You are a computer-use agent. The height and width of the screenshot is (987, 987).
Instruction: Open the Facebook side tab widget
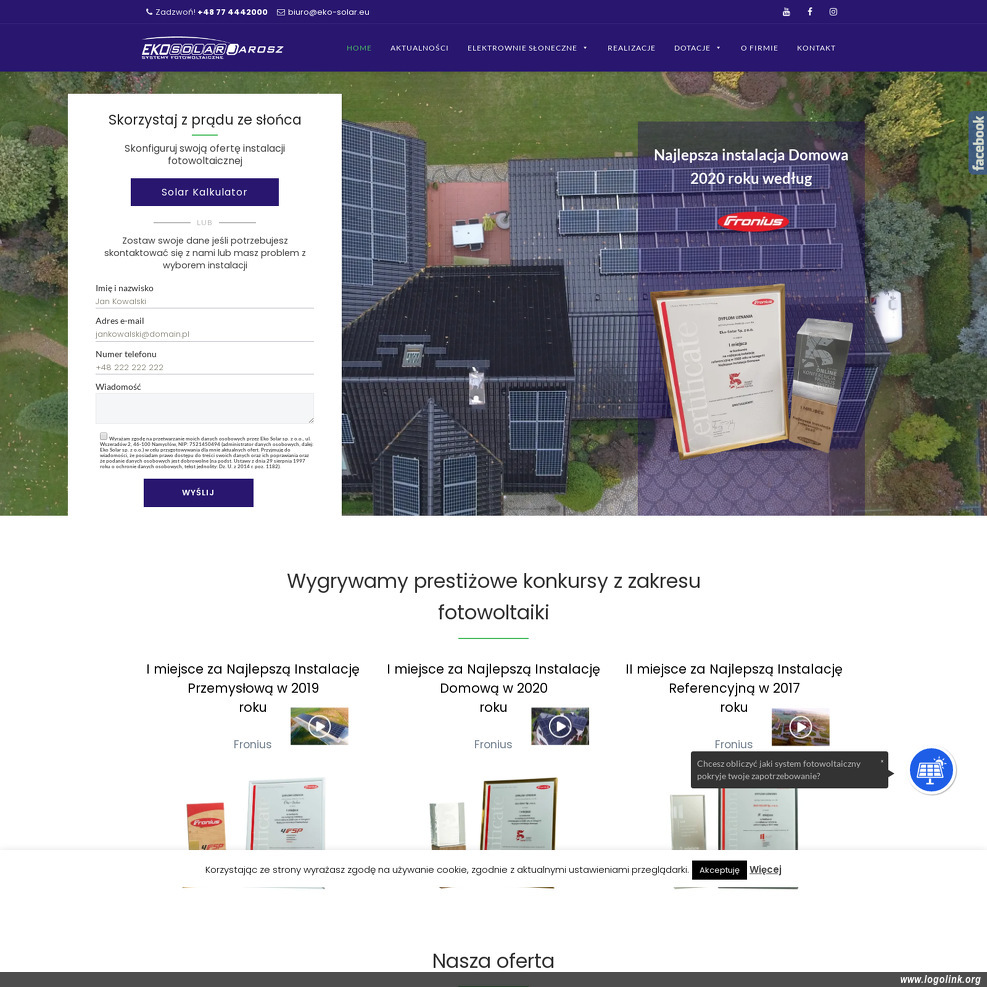pos(978,143)
